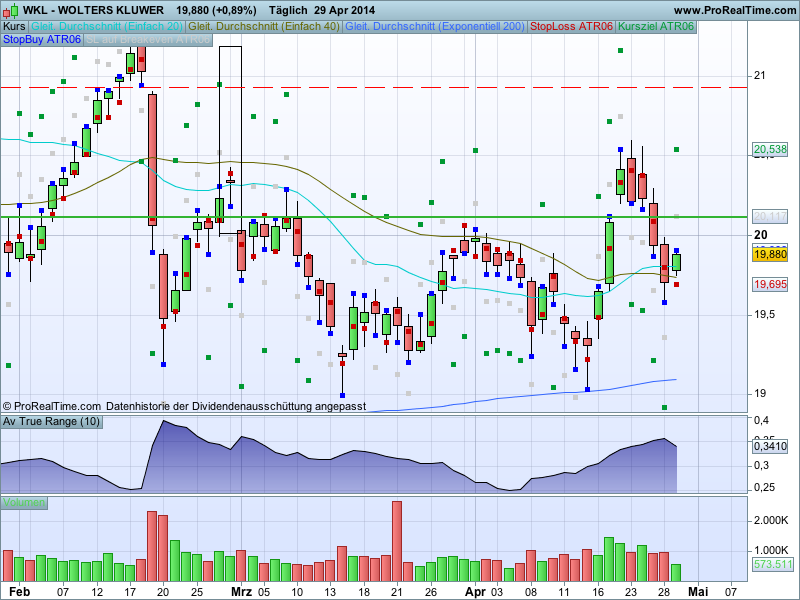Click the Apr month label on time axis
Viewport: 800px width, 600px height.
pos(475,592)
